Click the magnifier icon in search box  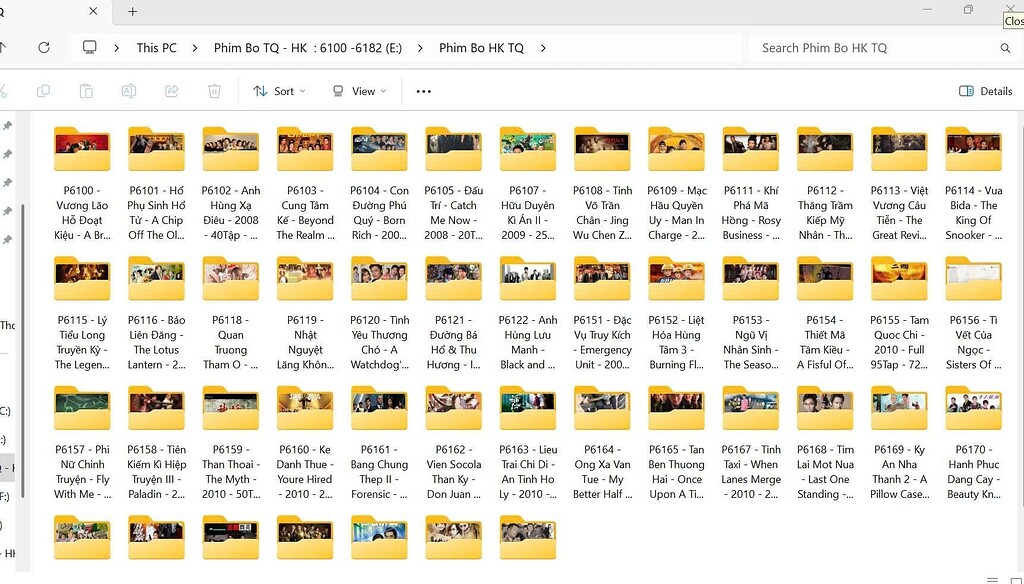[1005, 48]
